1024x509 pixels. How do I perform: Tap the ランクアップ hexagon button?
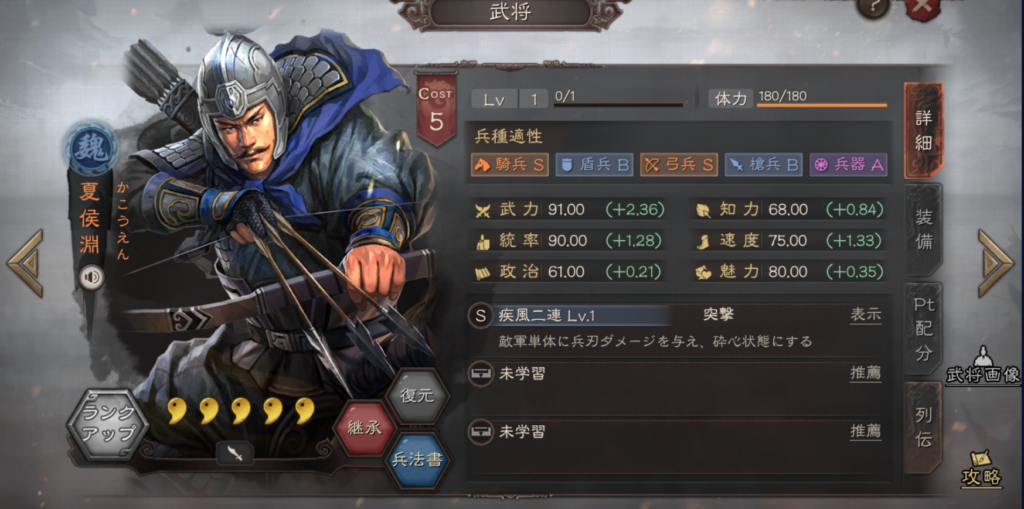click(x=108, y=423)
